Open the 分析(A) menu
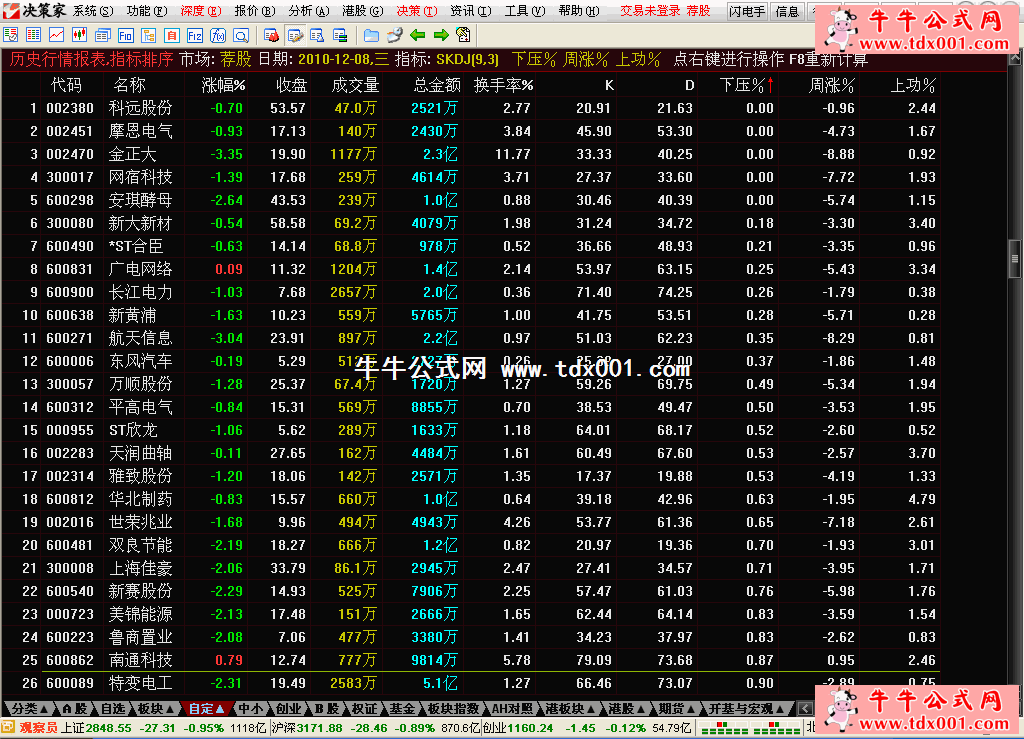Viewport: 1024px width, 739px height. point(309,11)
